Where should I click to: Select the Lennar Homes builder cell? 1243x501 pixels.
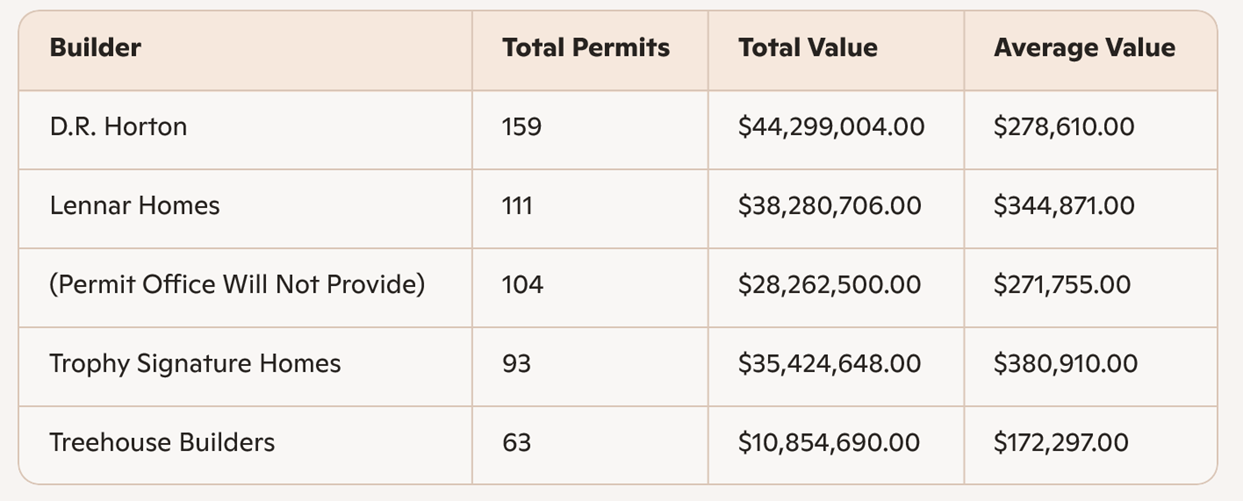tap(135, 206)
